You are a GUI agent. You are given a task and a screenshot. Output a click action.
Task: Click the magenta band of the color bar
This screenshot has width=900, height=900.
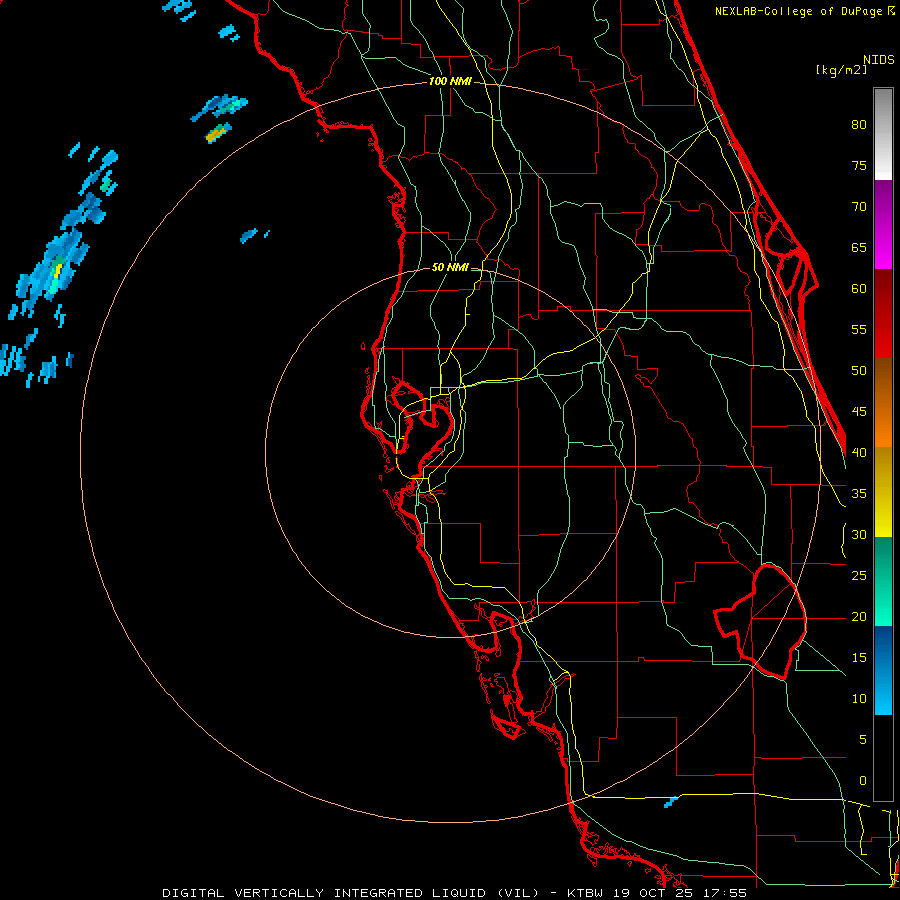(x=883, y=224)
